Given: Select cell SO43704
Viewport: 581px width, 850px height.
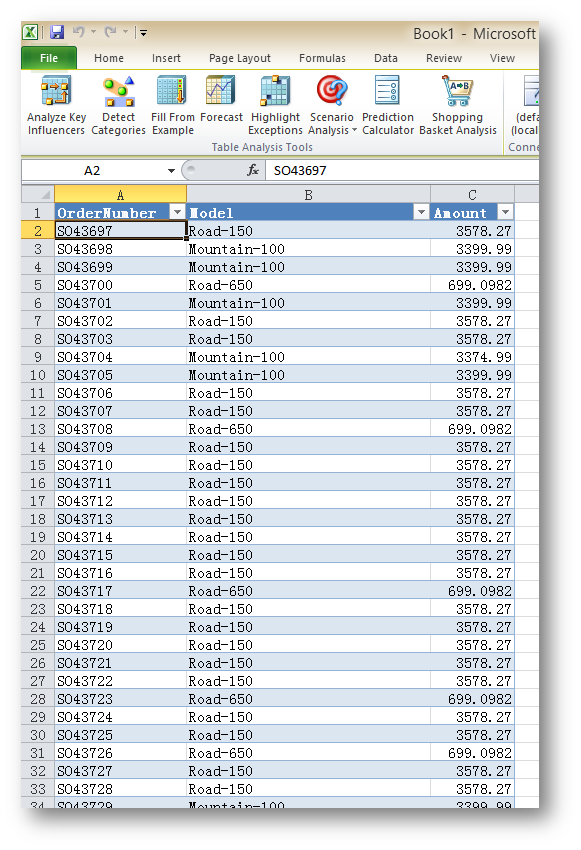Looking at the screenshot, I should point(120,357).
